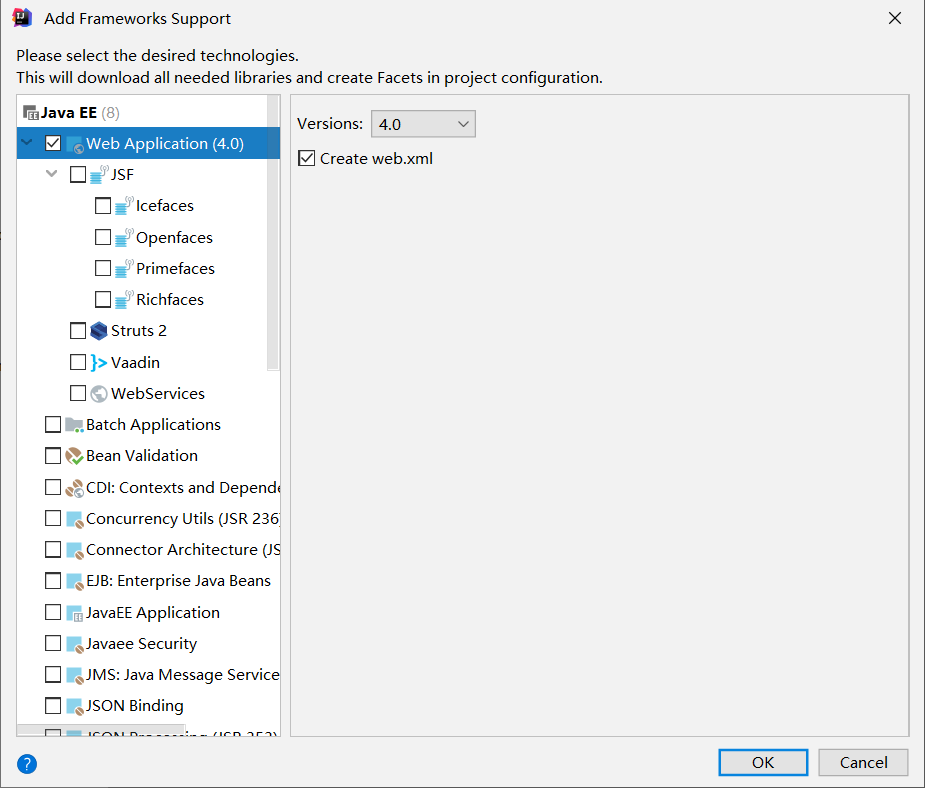Click the Connector Architecture icon

point(74,550)
